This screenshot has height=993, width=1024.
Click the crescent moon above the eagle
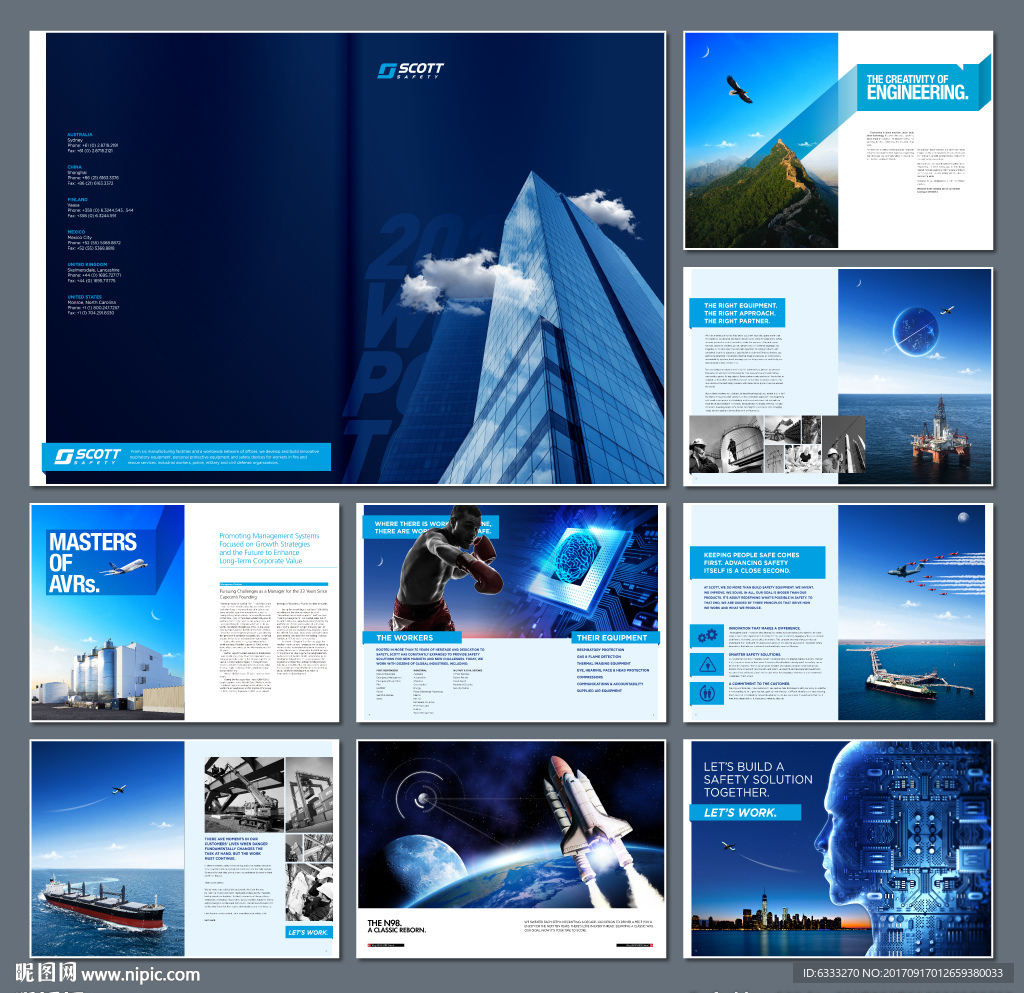coord(705,52)
